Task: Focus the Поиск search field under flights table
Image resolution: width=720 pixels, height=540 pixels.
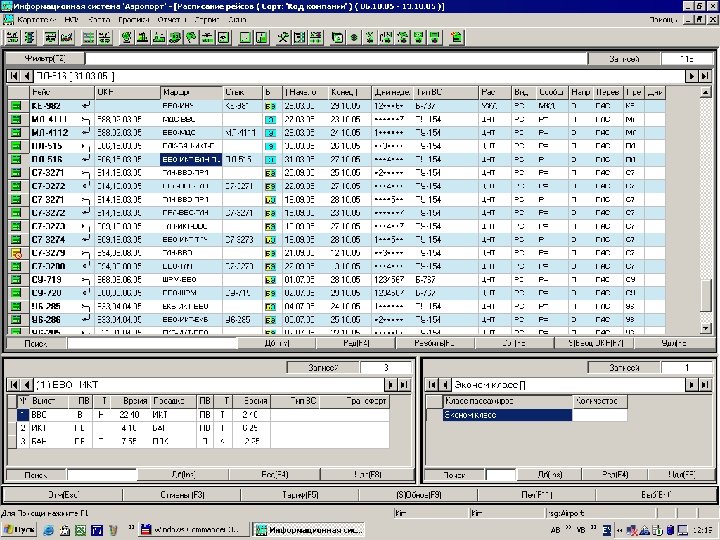Action: [150, 343]
